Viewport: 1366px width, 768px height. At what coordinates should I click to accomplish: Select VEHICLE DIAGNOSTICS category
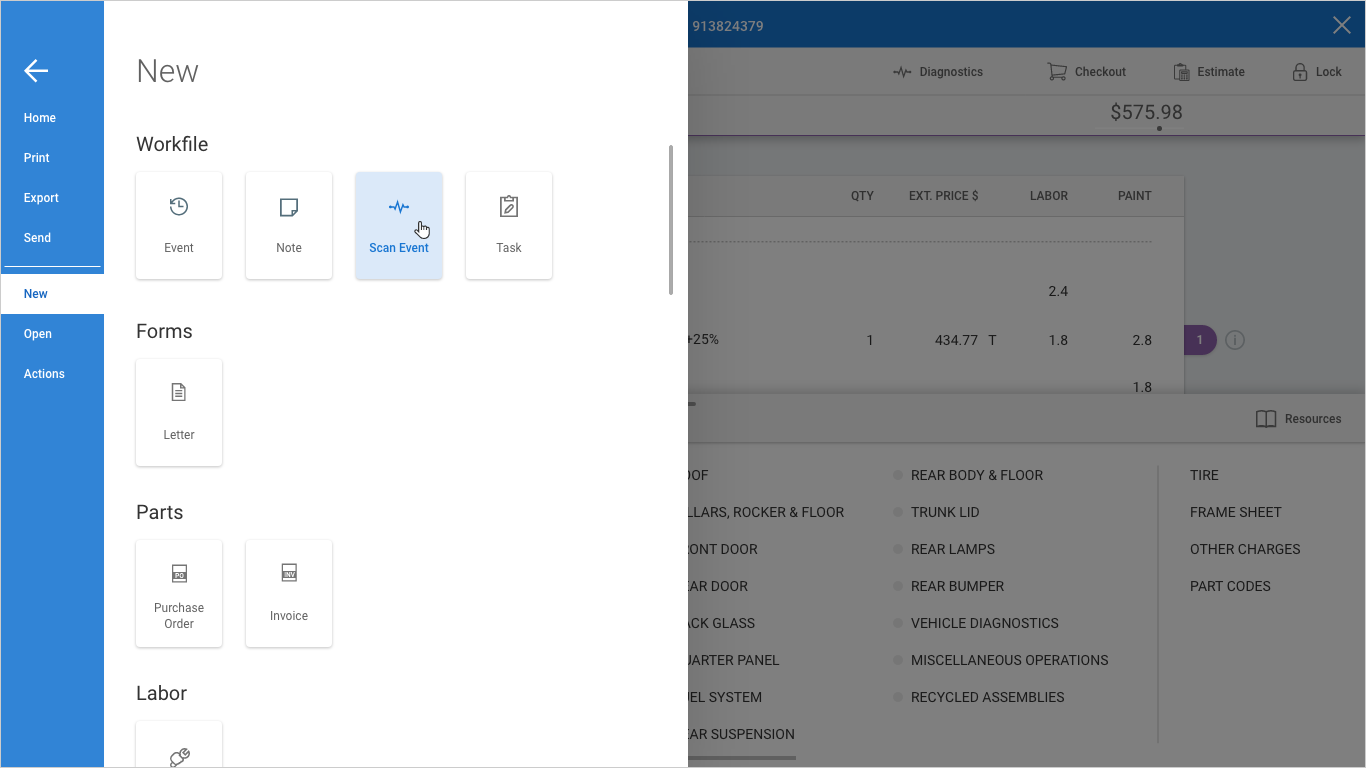click(984, 623)
